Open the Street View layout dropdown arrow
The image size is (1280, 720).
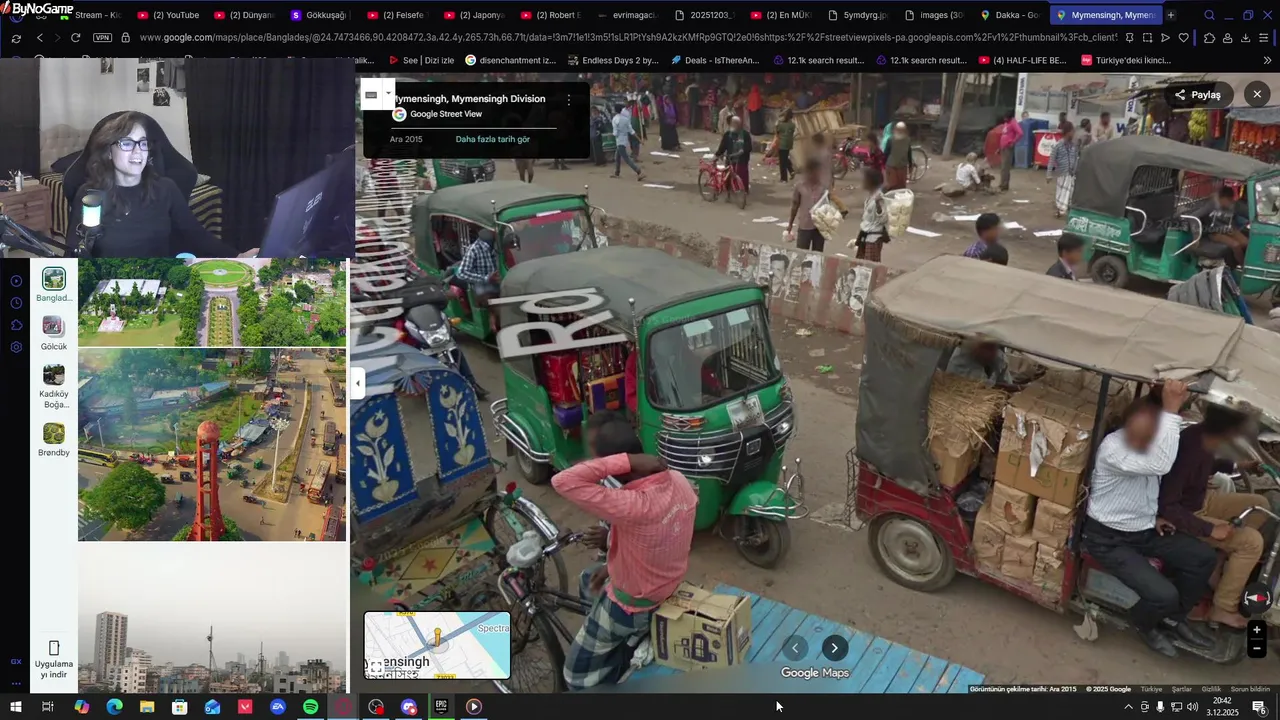(x=388, y=94)
